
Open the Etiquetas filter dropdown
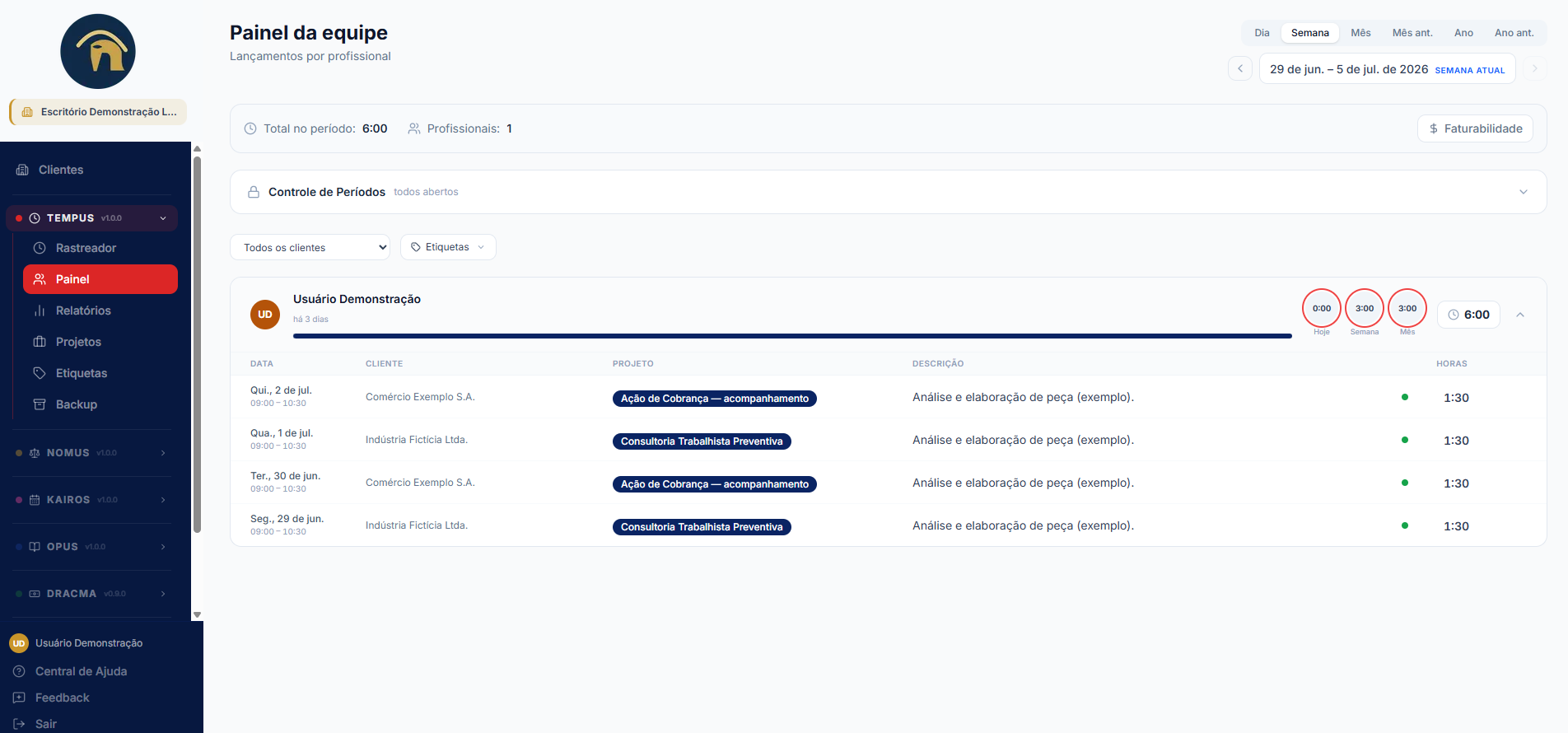tap(448, 247)
